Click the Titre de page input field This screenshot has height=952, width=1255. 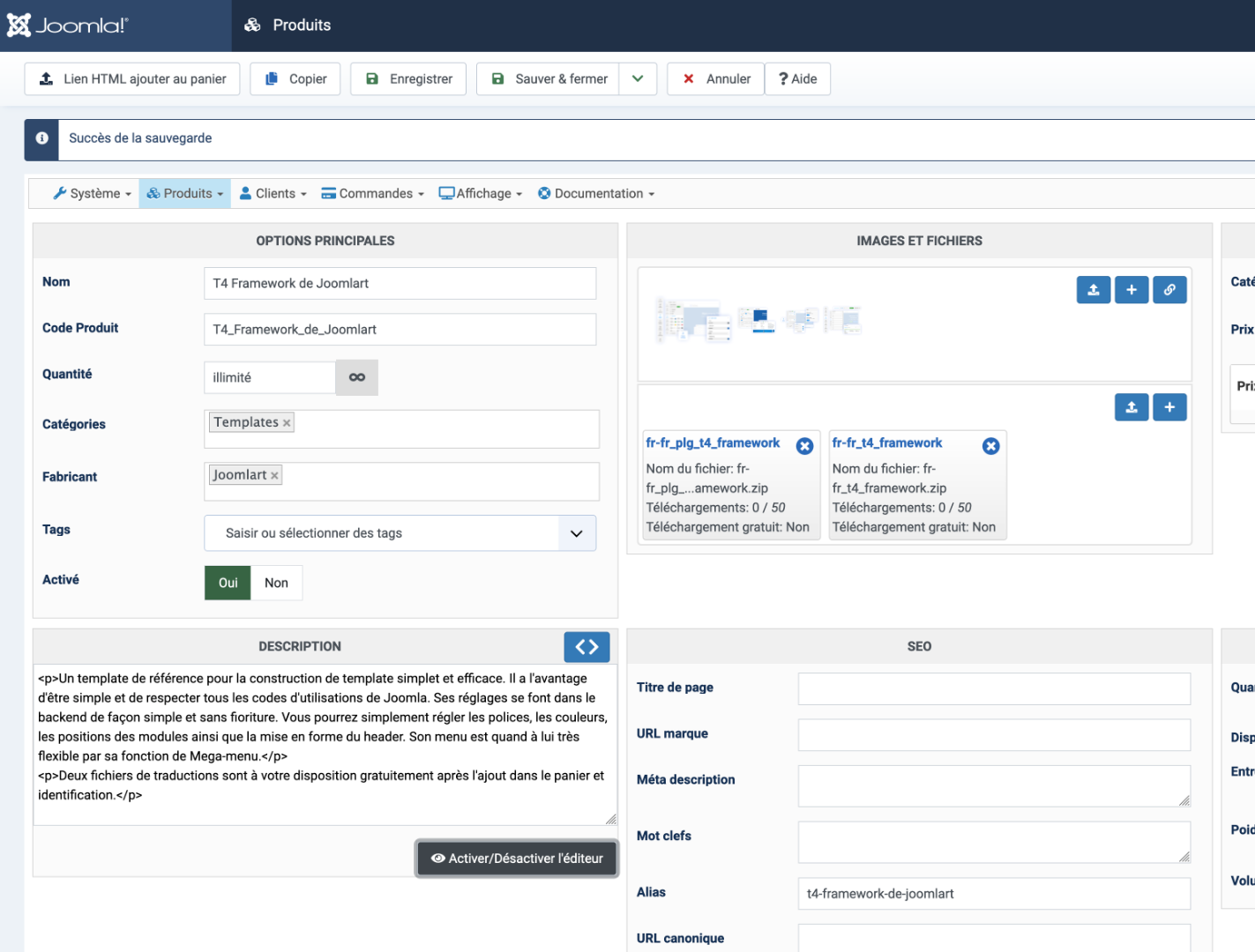pyautogui.click(x=994, y=689)
